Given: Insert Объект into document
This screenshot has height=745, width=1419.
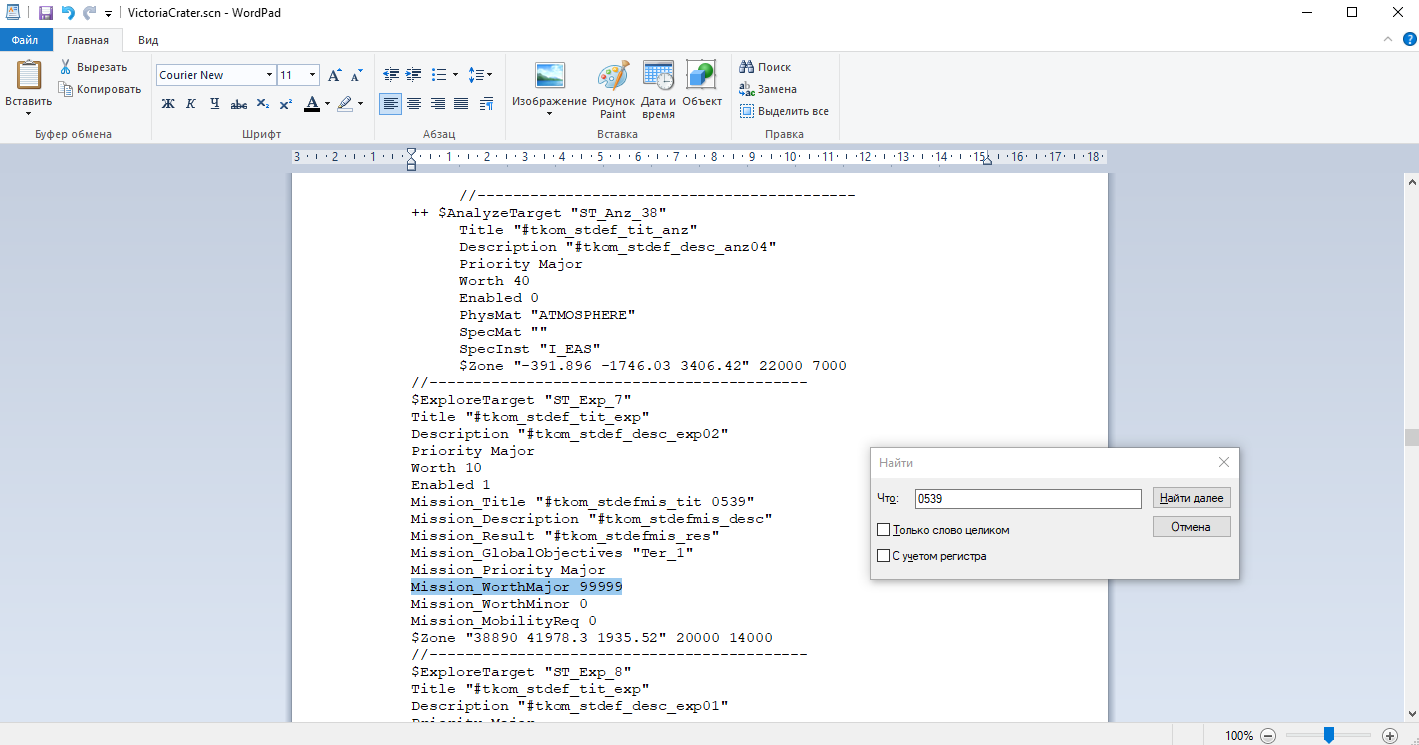Looking at the screenshot, I should [702, 83].
